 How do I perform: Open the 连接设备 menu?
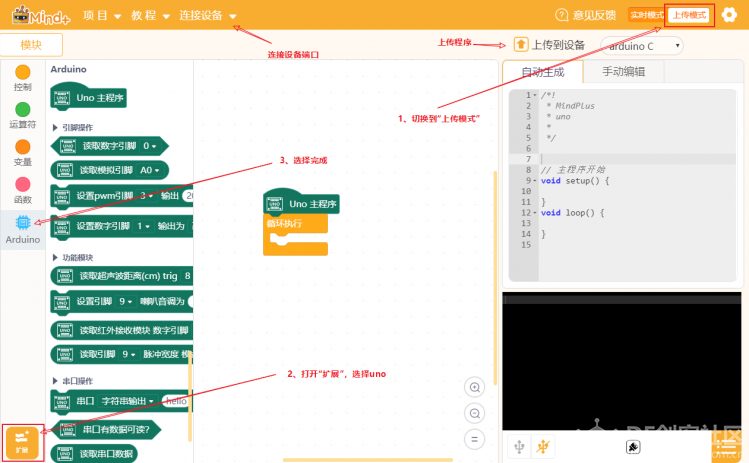pyautogui.click(x=207, y=16)
